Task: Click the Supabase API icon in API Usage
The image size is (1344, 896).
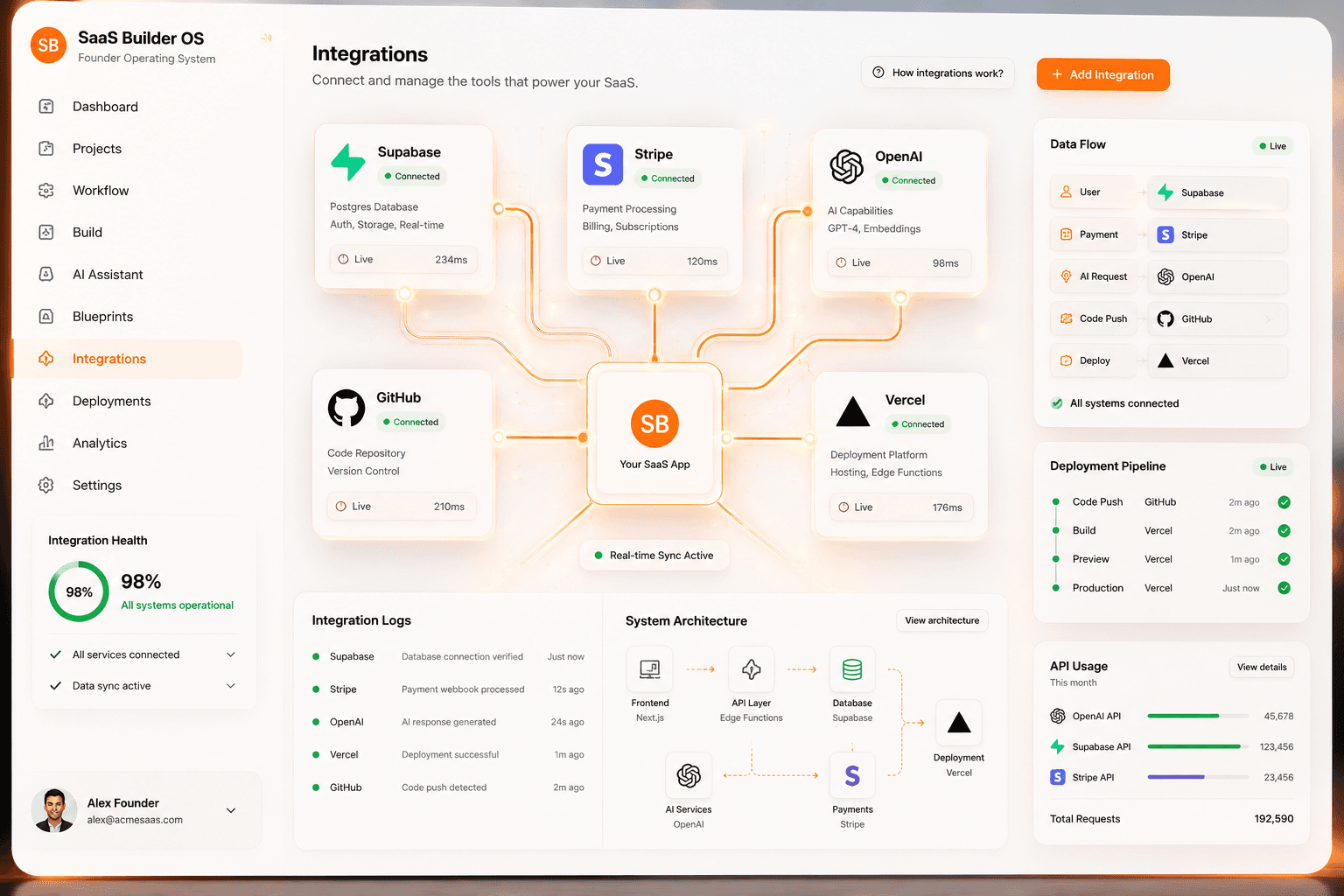Action: tap(1058, 746)
